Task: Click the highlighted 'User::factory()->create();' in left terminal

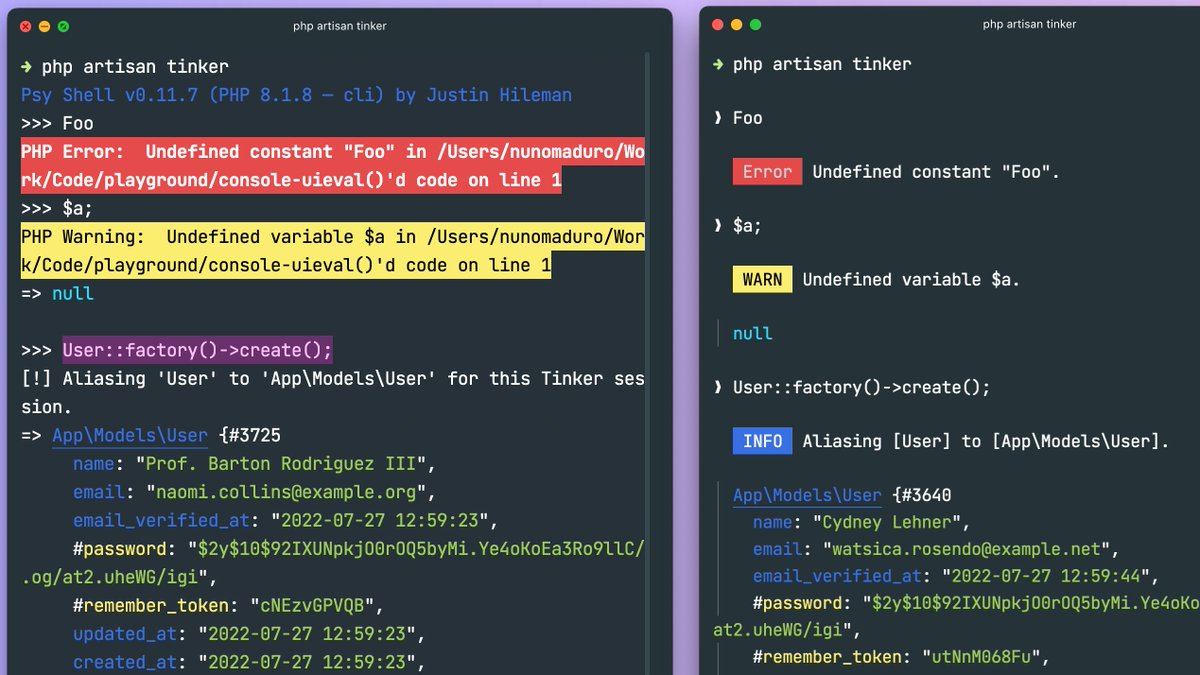Action: (197, 350)
